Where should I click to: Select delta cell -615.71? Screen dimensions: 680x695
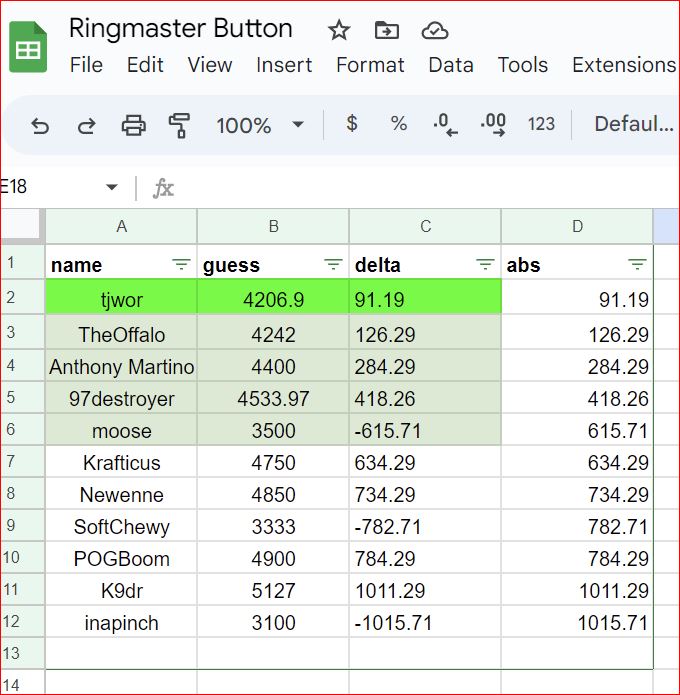[426, 430]
